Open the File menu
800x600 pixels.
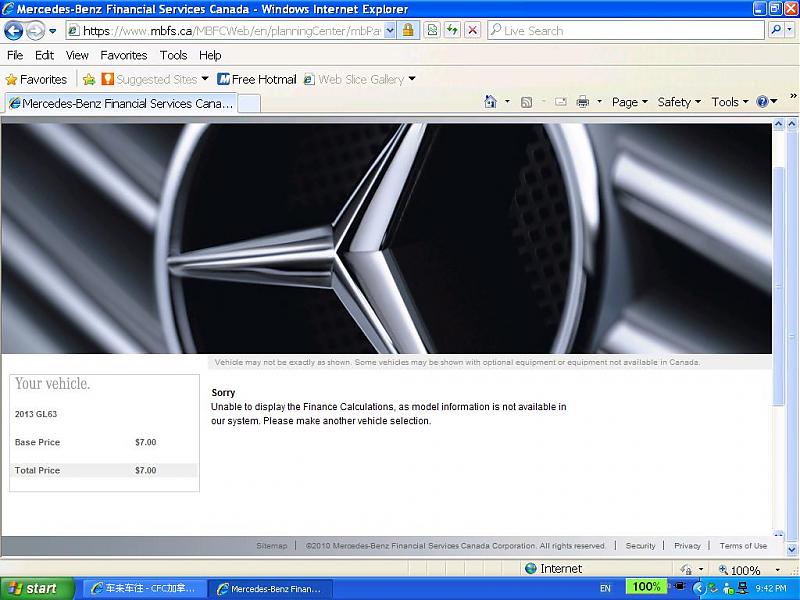coord(15,55)
